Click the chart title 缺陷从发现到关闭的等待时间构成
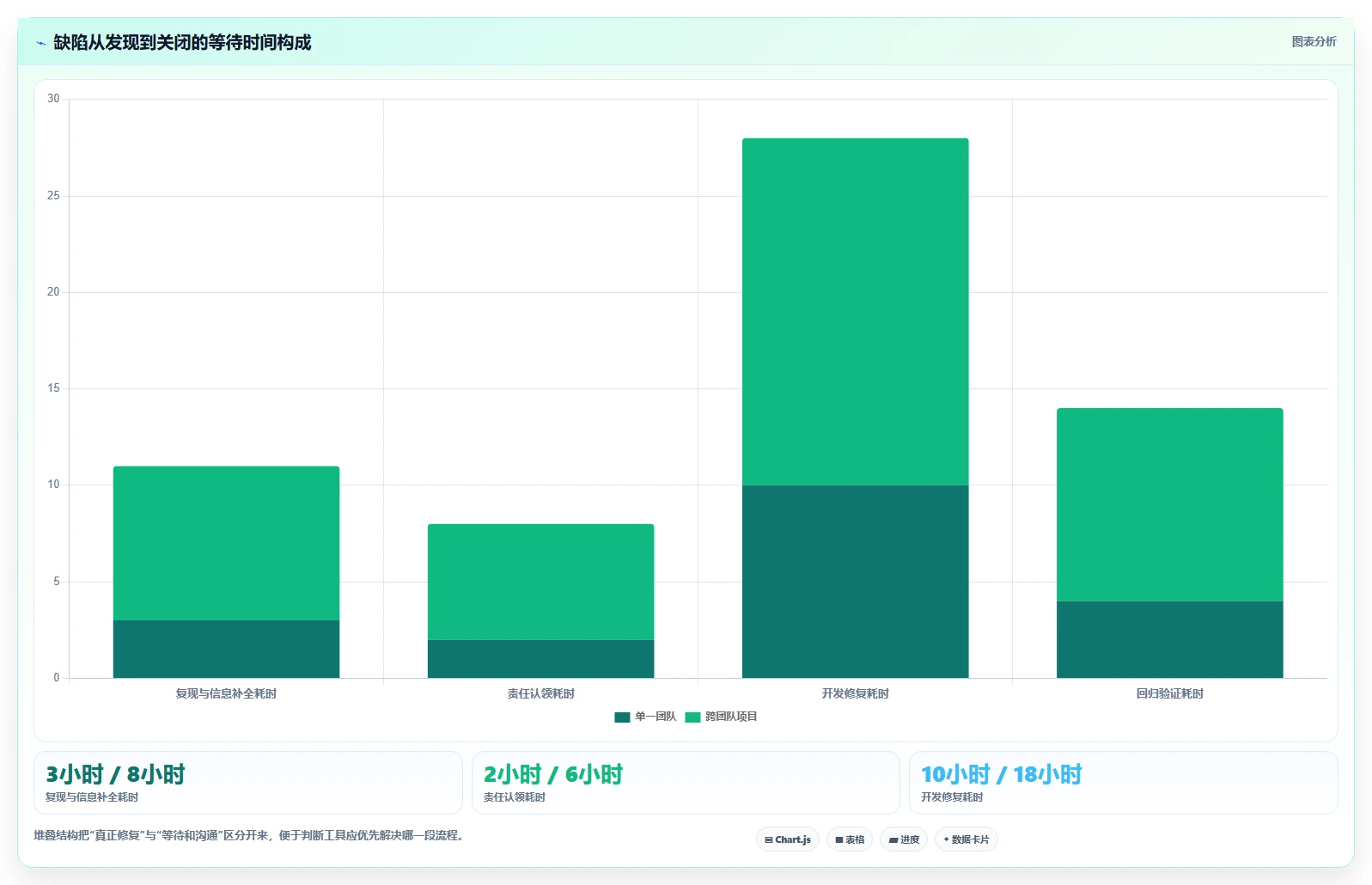The width and height of the screenshot is (1372, 885). coord(182,42)
